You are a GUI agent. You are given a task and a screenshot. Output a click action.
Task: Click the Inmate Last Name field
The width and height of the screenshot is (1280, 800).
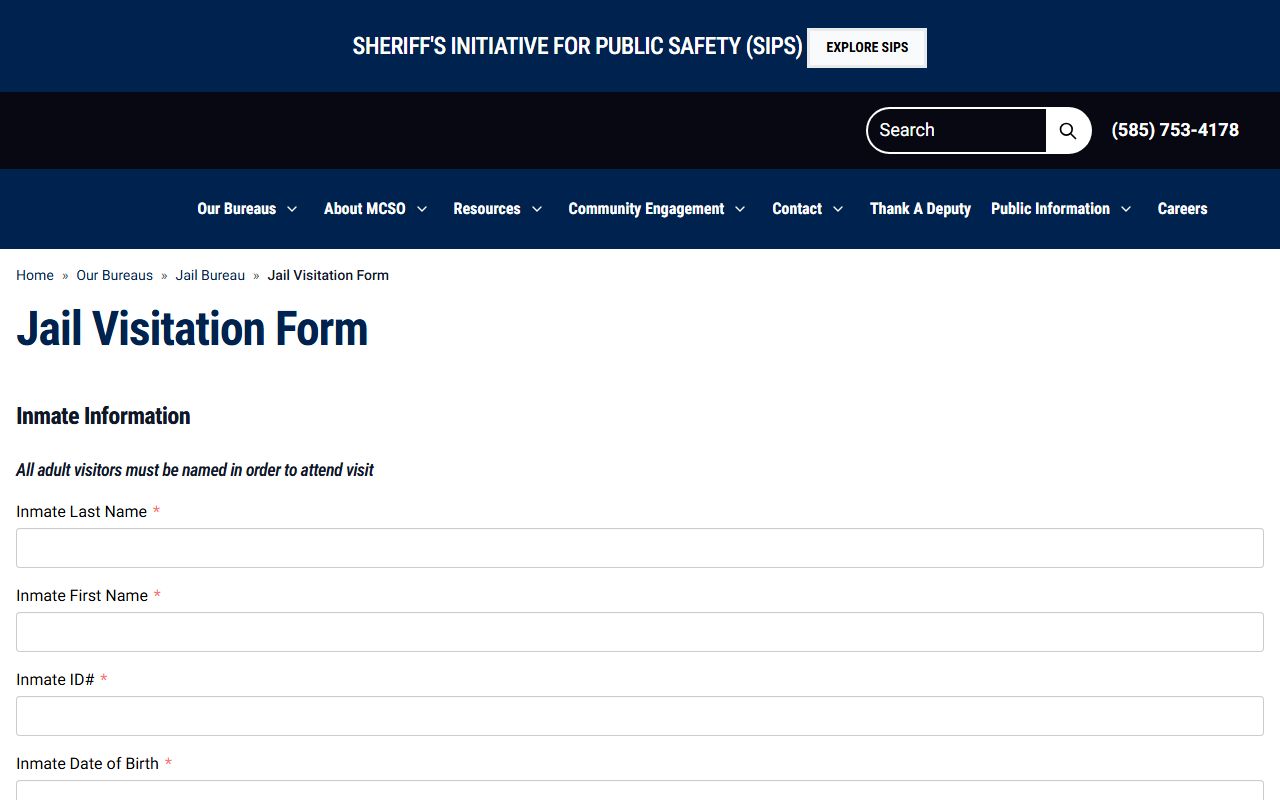[x=640, y=548]
